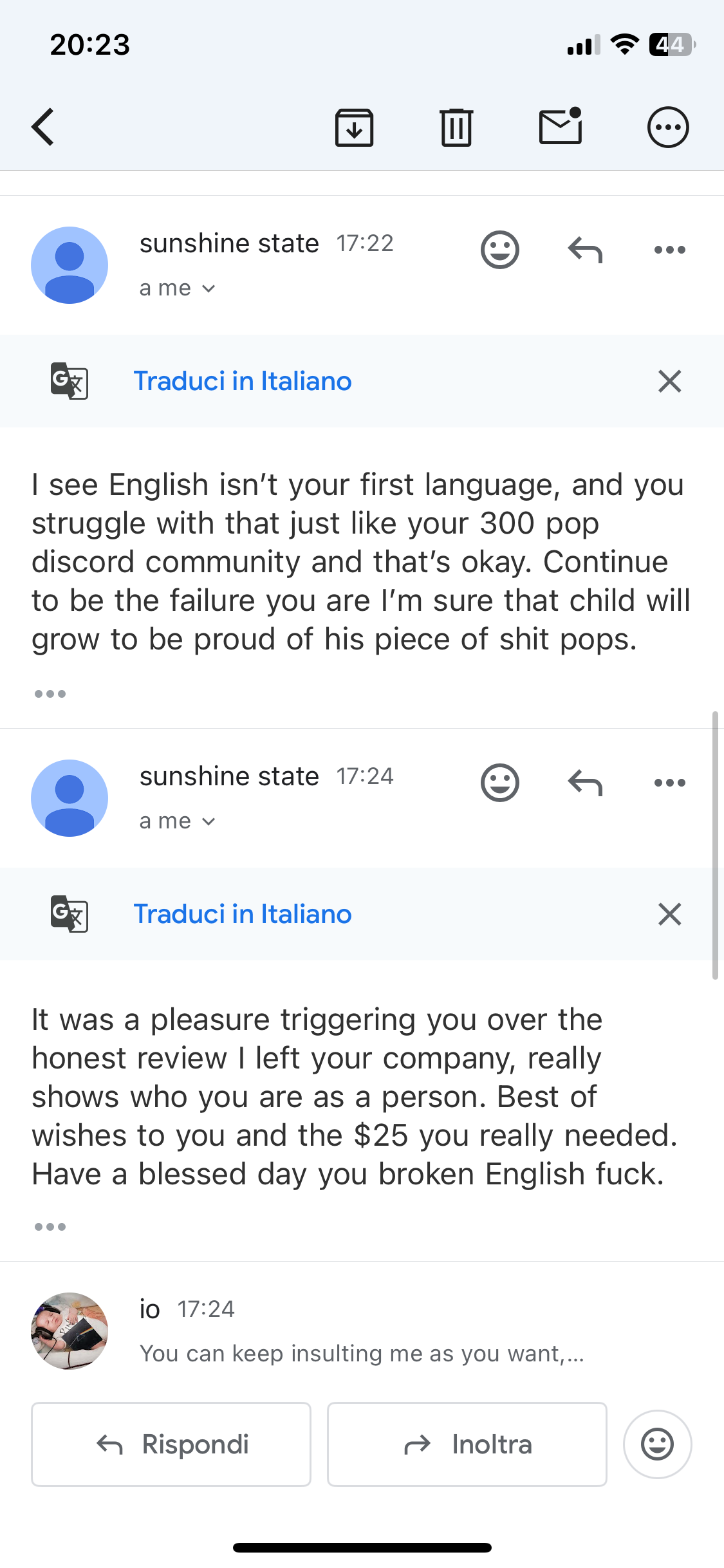Translate the first message to Italian
The width and height of the screenshot is (724, 1568).
tap(243, 381)
